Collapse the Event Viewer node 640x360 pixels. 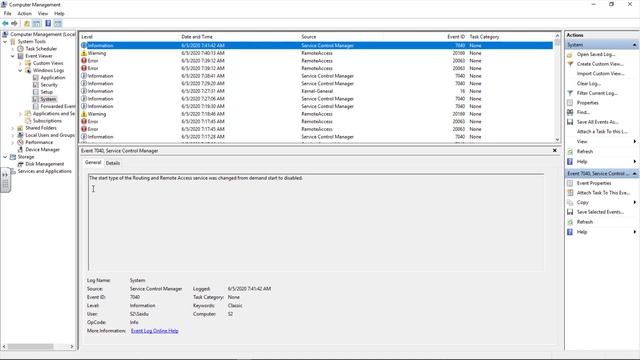pos(13,56)
